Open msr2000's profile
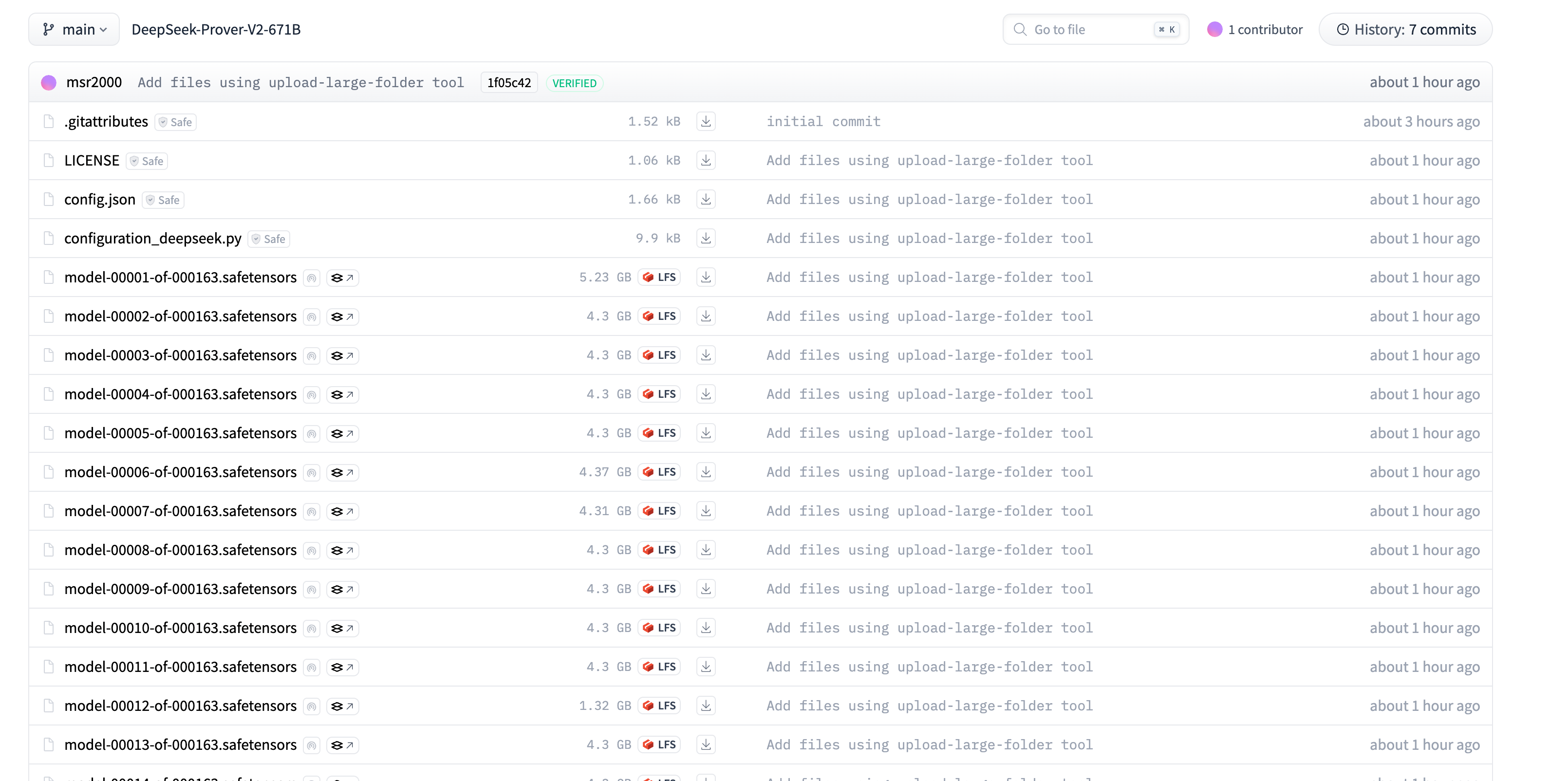The width and height of the screenshot is (1568, 781). click(94, 82)
